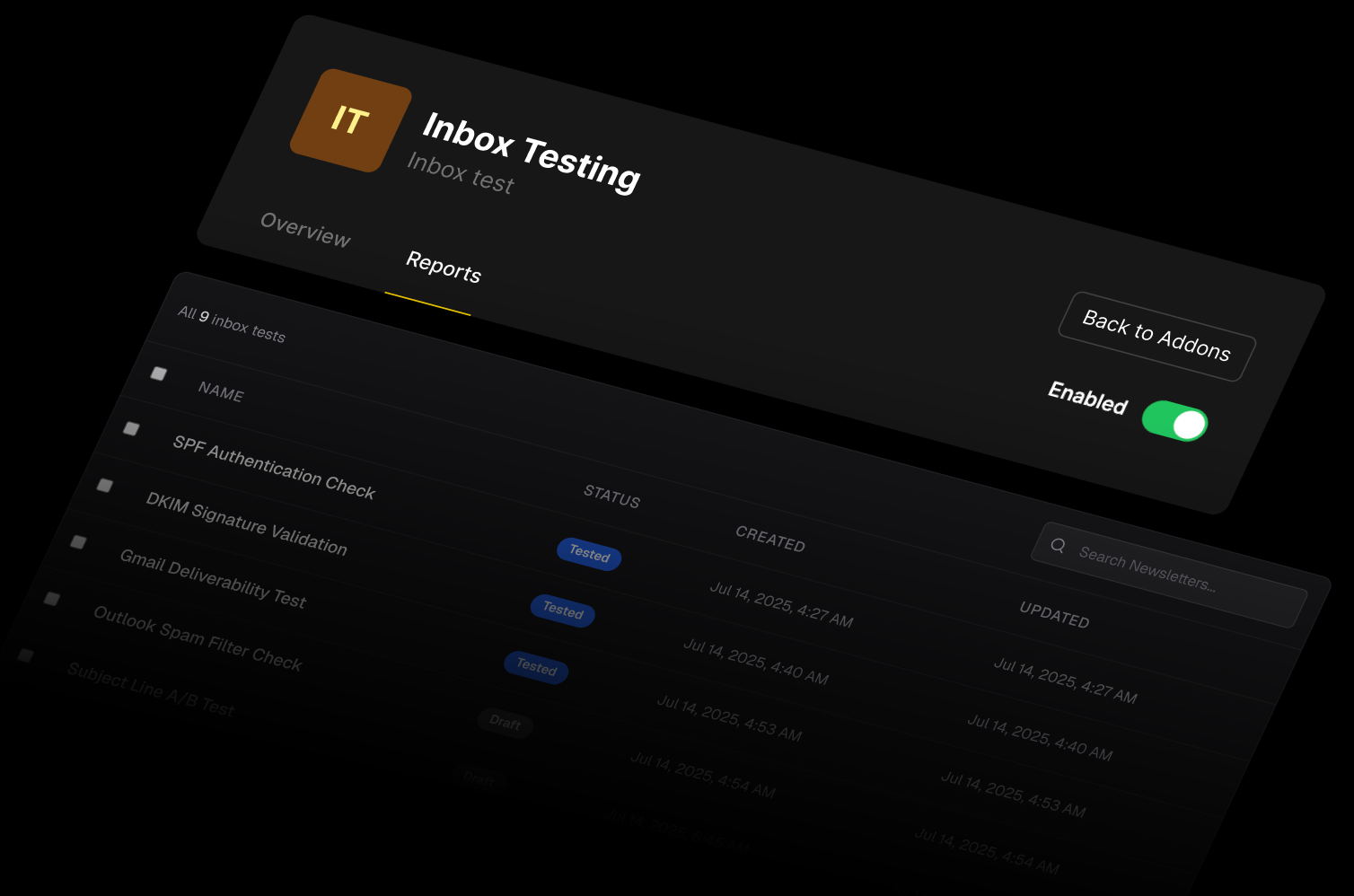Click Draft badge of Outlook Spam Filter Check
The width and height of the screenshot is (1354, 896).
tap(506, 724)
